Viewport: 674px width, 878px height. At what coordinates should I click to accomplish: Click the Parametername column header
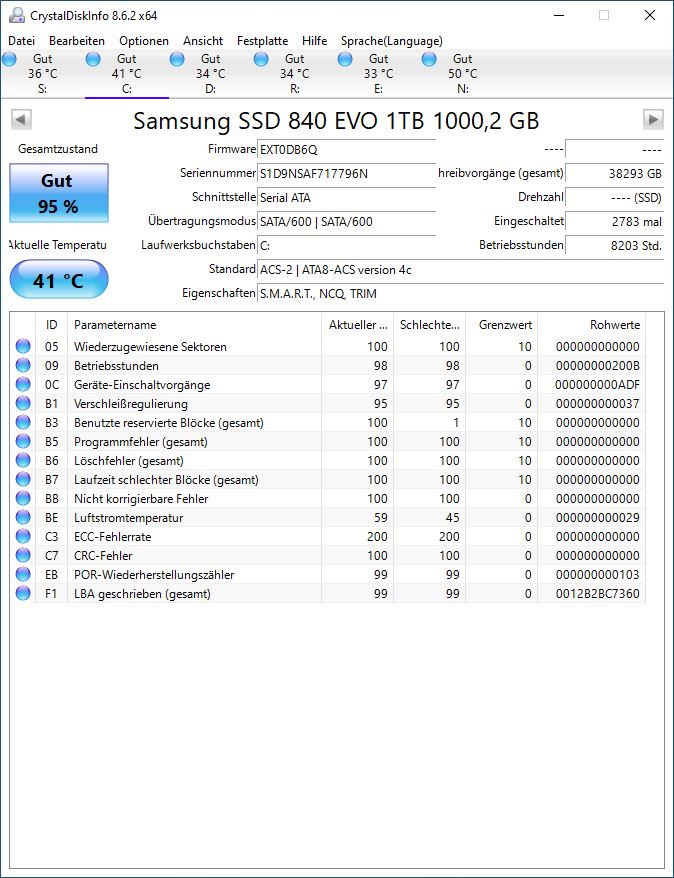pos(194,325)
